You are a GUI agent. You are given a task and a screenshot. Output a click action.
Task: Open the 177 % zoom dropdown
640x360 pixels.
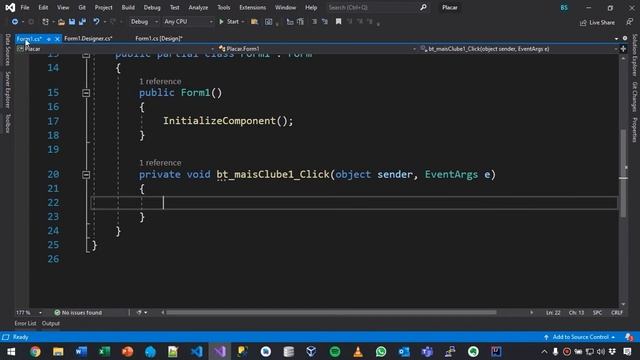29,313
